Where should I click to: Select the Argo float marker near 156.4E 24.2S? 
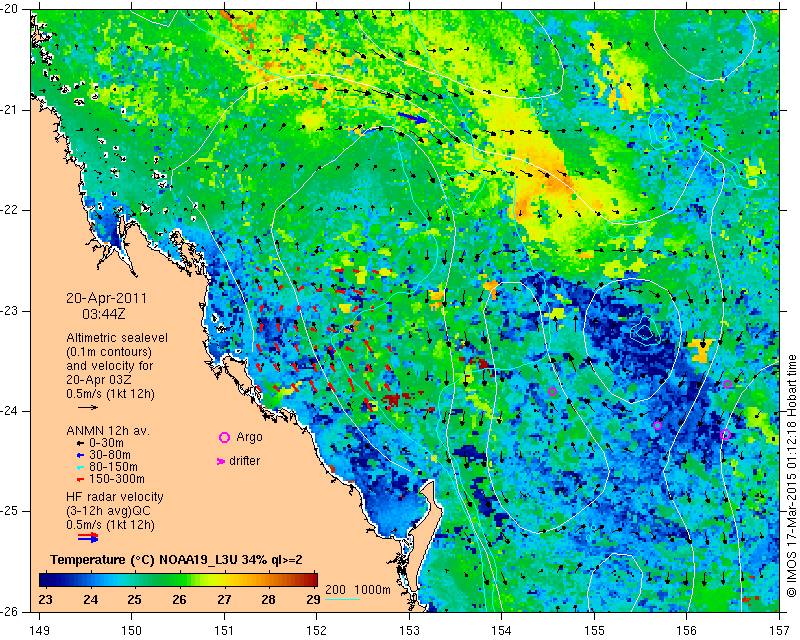[x=726, y=434]
